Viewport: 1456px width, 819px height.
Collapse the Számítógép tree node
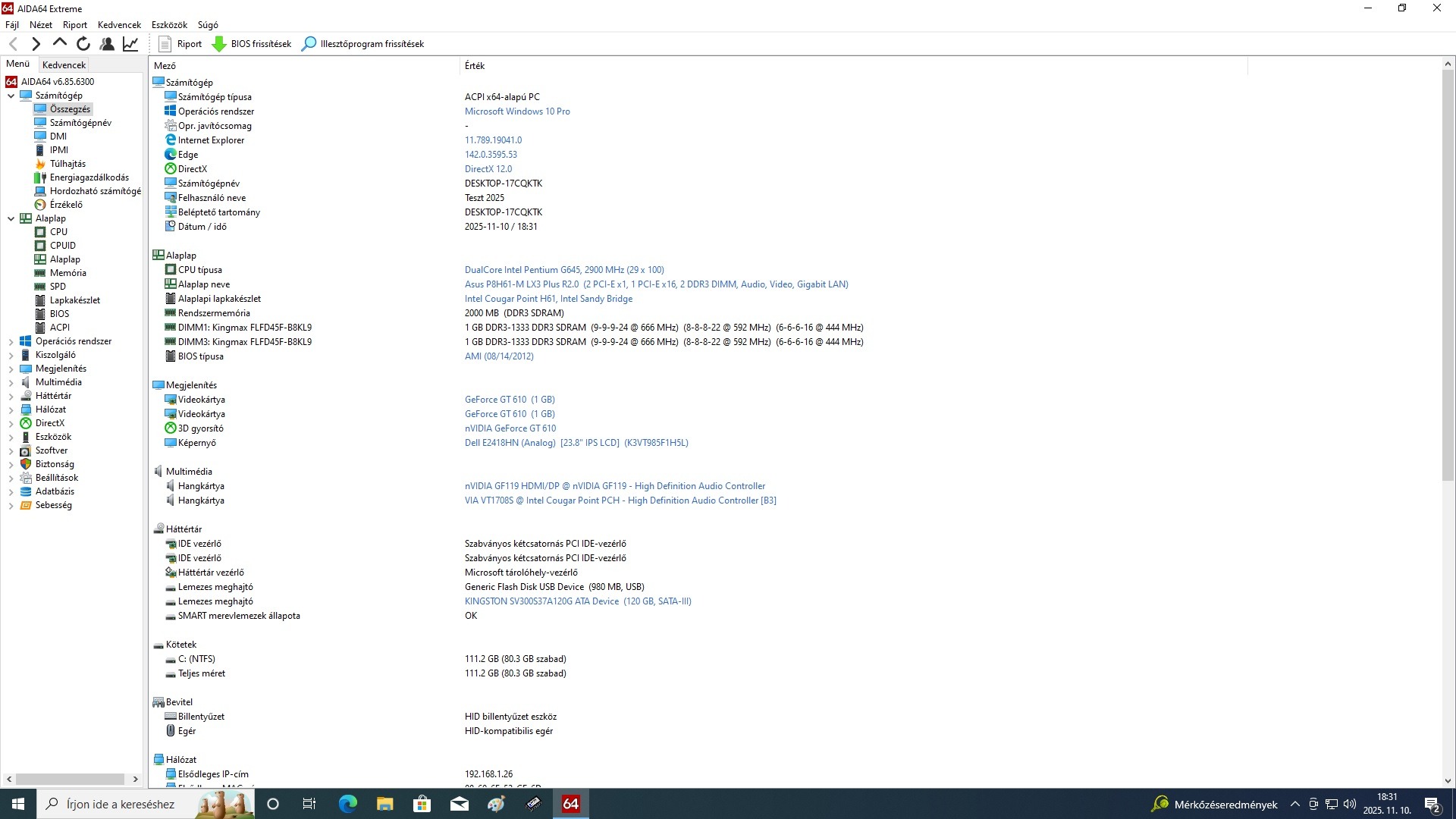[x=11, y=96]
